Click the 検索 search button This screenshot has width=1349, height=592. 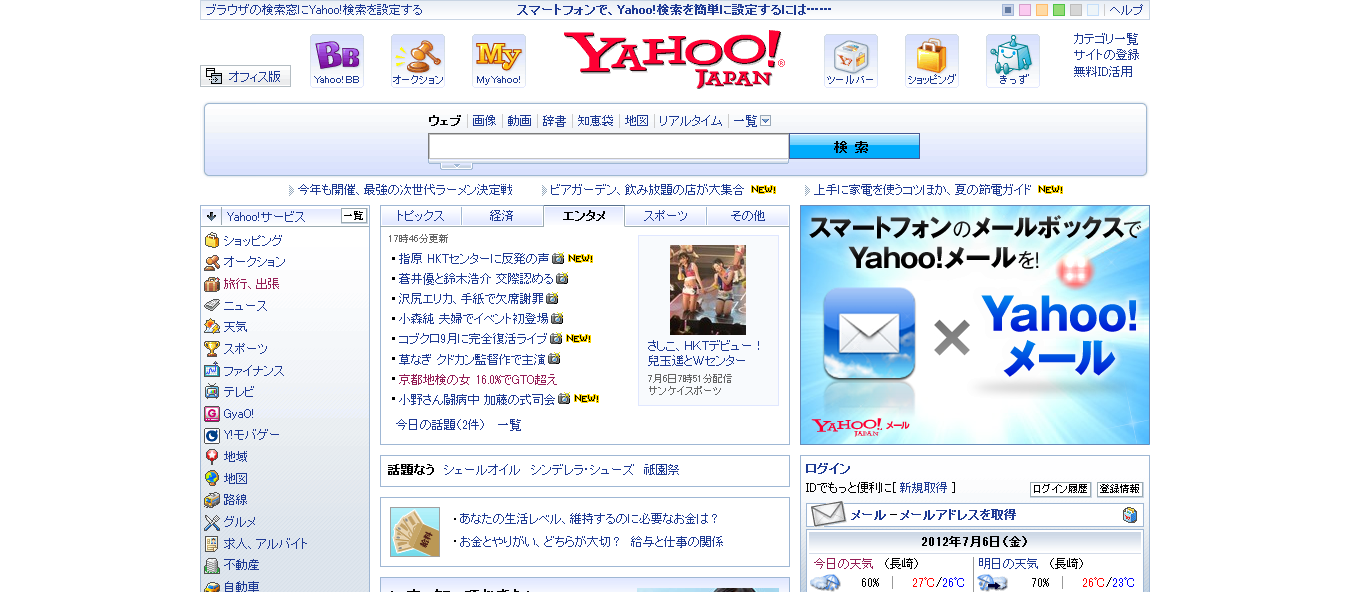coord(854,146)
